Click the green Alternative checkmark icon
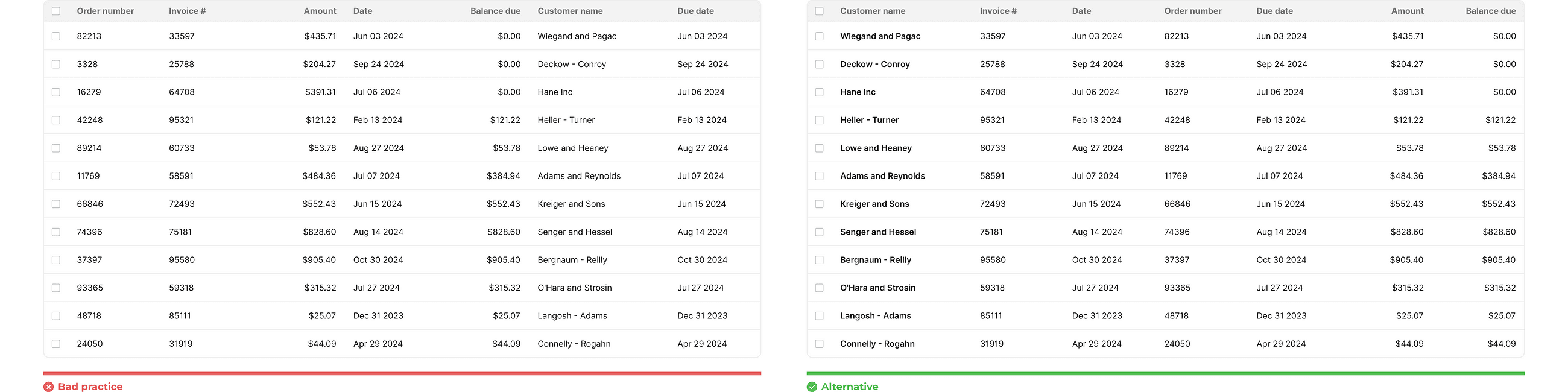1568x392 pixels. pos(812,387)
